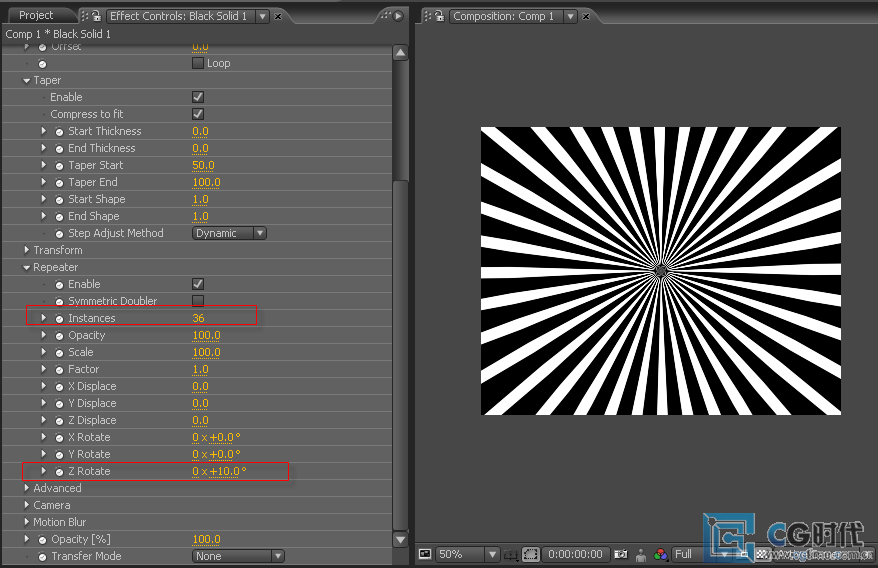Click the Effect Controls scrollbar down arrow
878x568 pixels.
click(400, 540)
